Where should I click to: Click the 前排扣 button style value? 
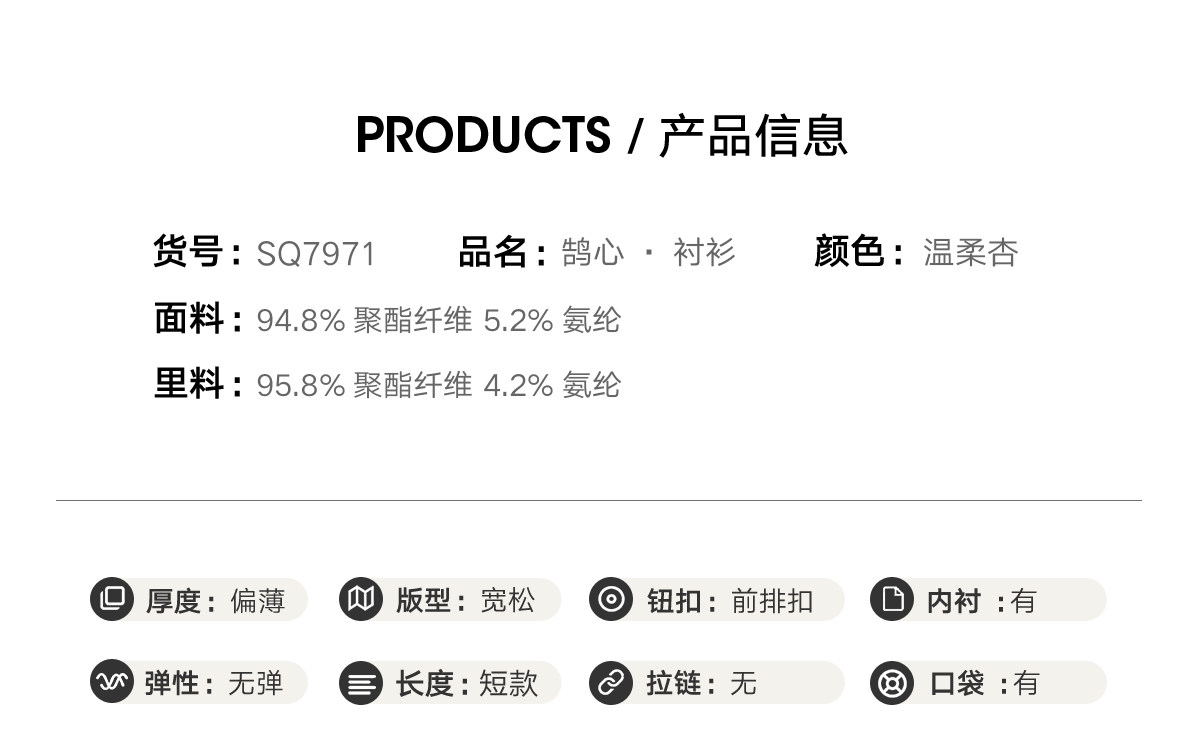click(x=771, y=601)
